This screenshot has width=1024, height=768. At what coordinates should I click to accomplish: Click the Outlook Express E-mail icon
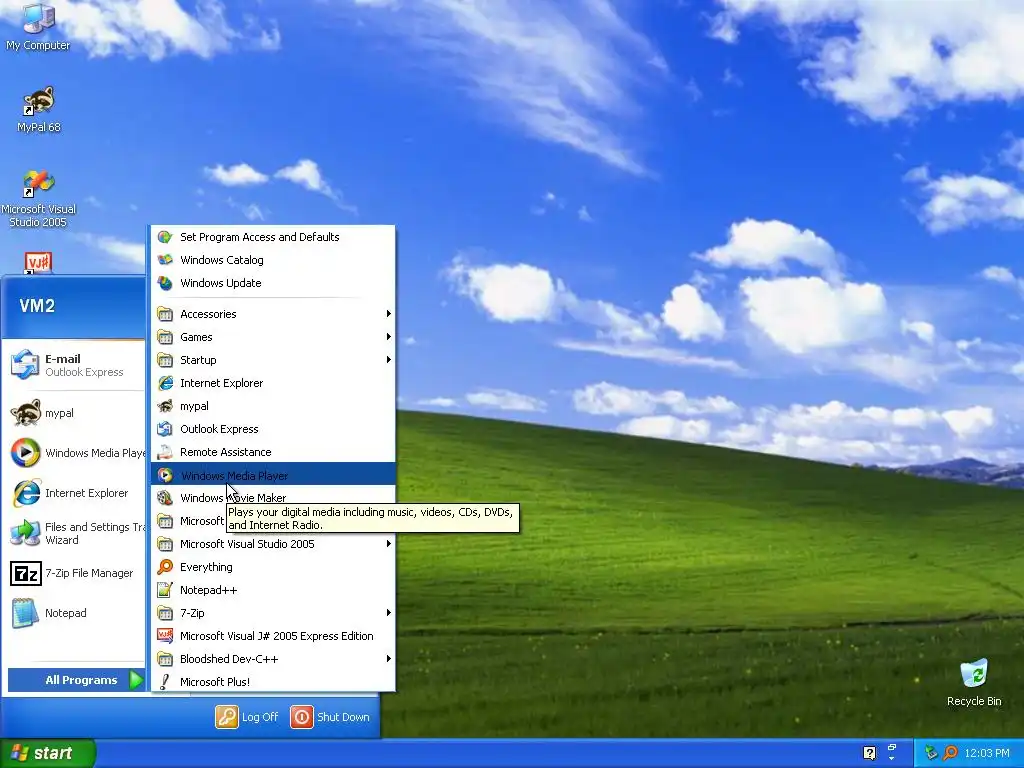click(x=25, y=364)
